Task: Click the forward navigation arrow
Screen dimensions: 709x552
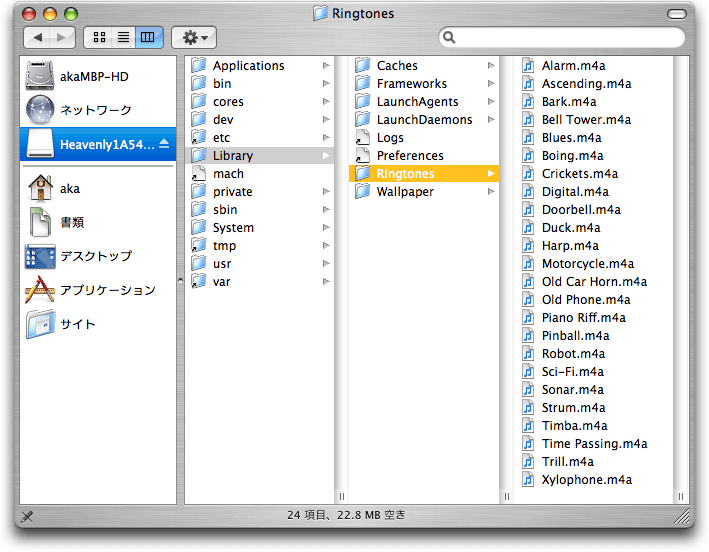Action: (x=61, y=37)
